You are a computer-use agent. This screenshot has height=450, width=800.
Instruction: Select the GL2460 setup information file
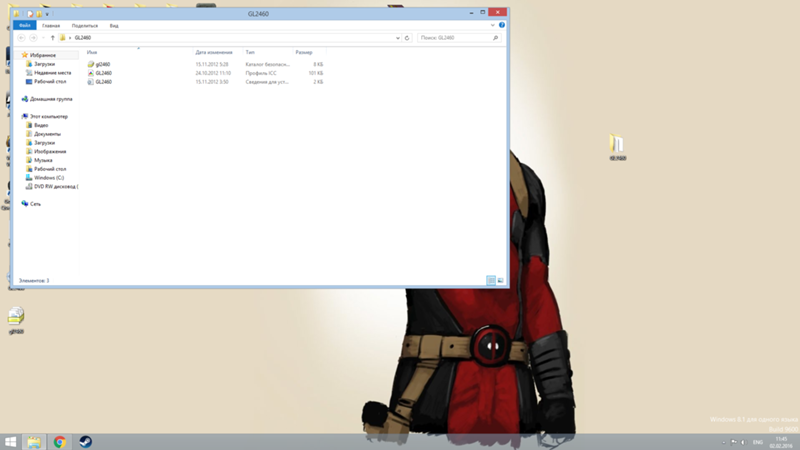pyautogui.click(x=104, y=82)
